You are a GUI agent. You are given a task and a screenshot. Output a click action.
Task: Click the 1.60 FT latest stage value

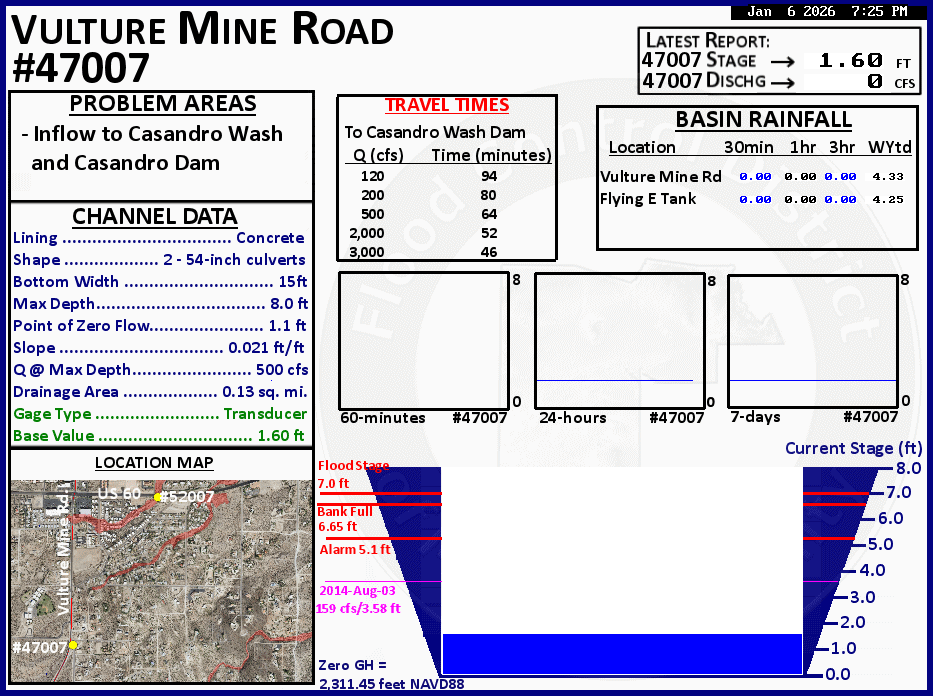(850, 61)
